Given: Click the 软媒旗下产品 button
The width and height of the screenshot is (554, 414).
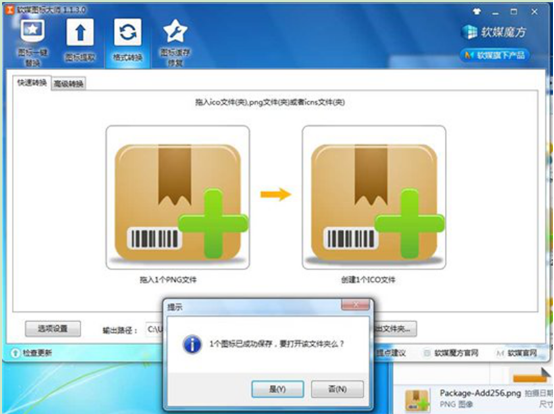Looking at the screenshot, I should (x=495, y=55).
